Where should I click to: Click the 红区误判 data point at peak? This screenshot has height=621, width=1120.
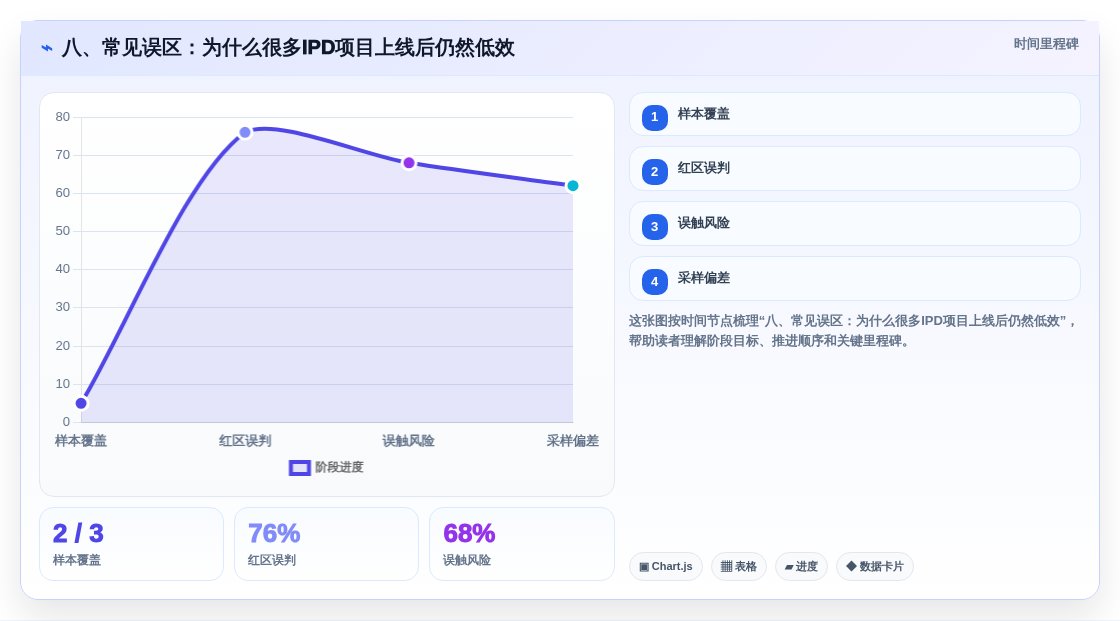[245, 132]
